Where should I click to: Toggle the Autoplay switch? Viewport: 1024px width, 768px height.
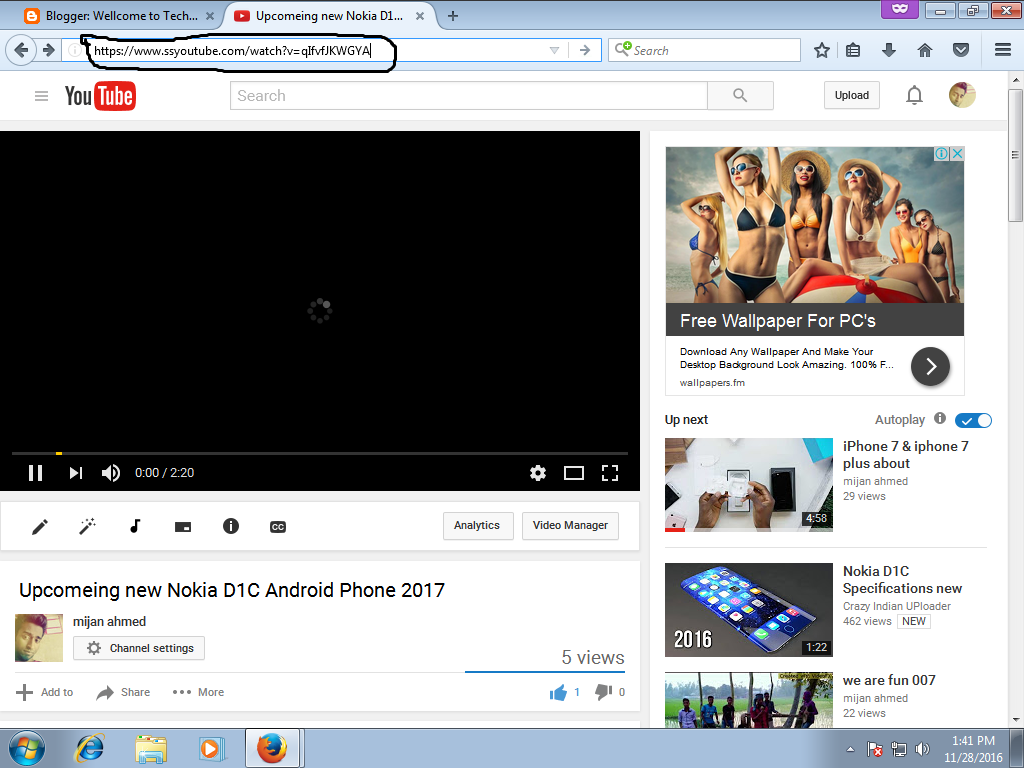click(x=973, y=421)
